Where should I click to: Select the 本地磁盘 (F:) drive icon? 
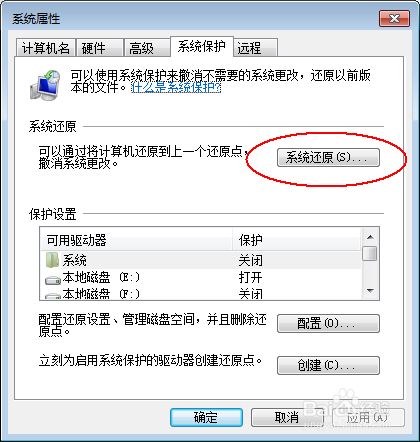[x=53, y=295]
